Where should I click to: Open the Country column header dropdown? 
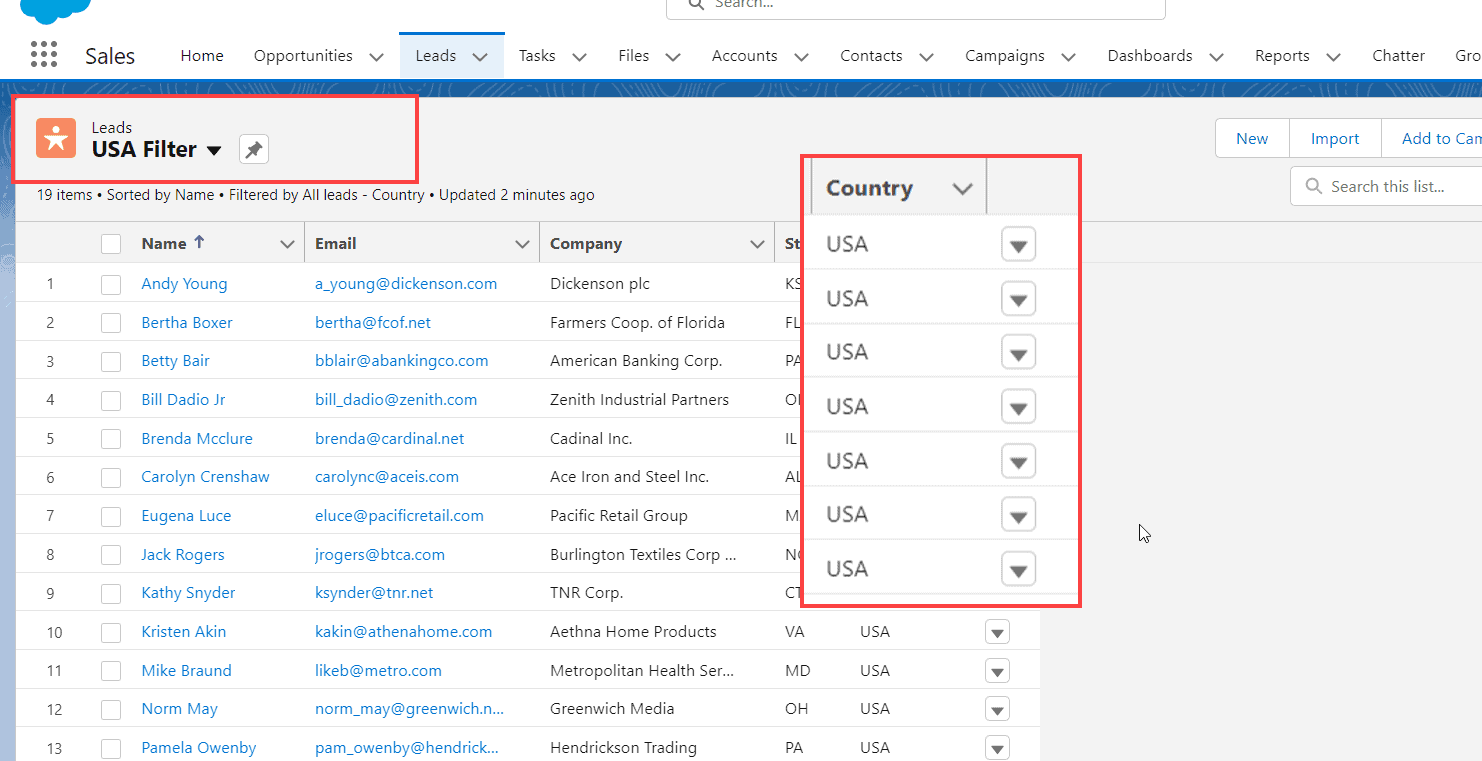click(x=962, y=186)
